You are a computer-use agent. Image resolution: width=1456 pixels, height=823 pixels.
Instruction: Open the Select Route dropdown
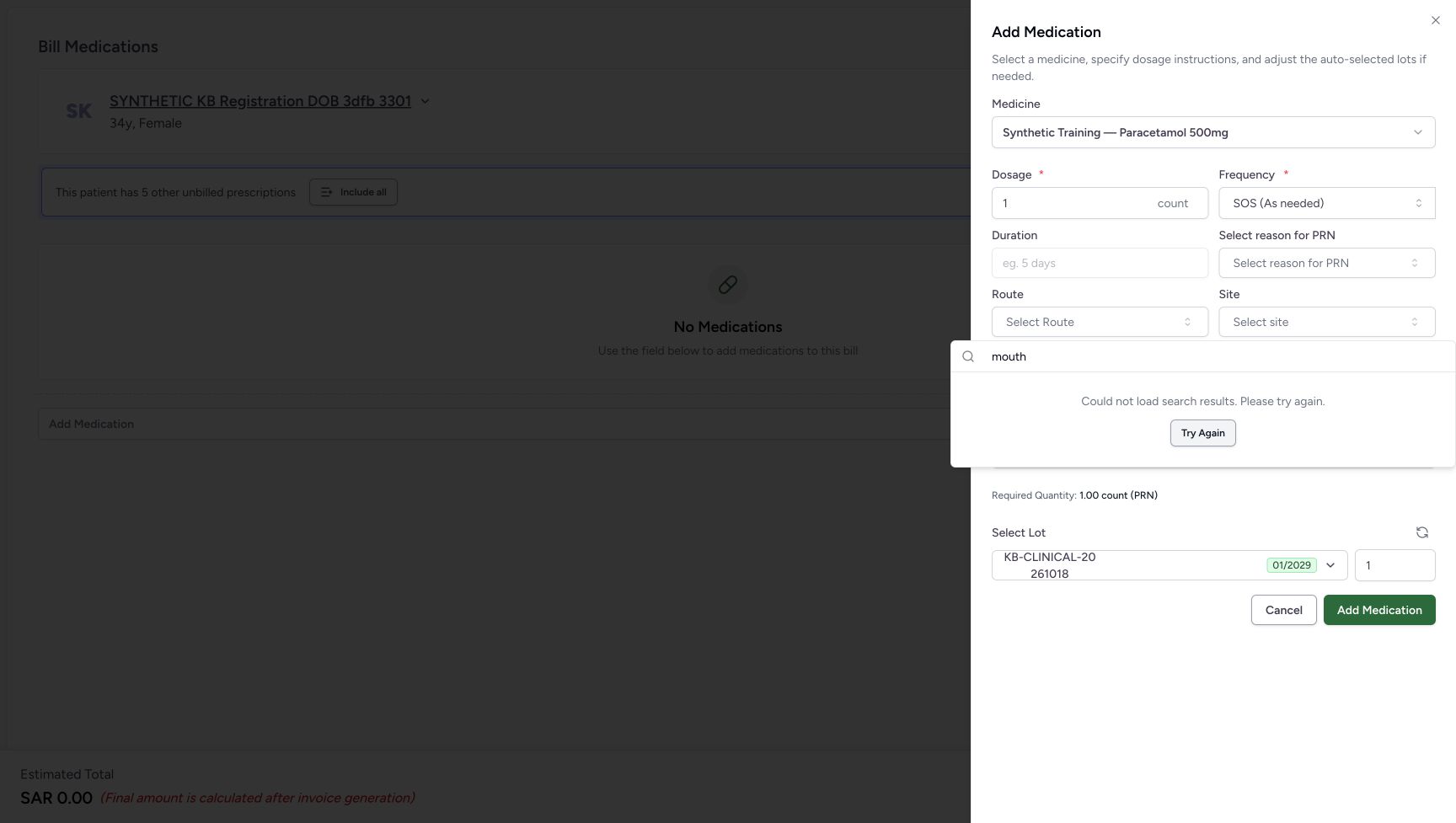[1100, 322]
